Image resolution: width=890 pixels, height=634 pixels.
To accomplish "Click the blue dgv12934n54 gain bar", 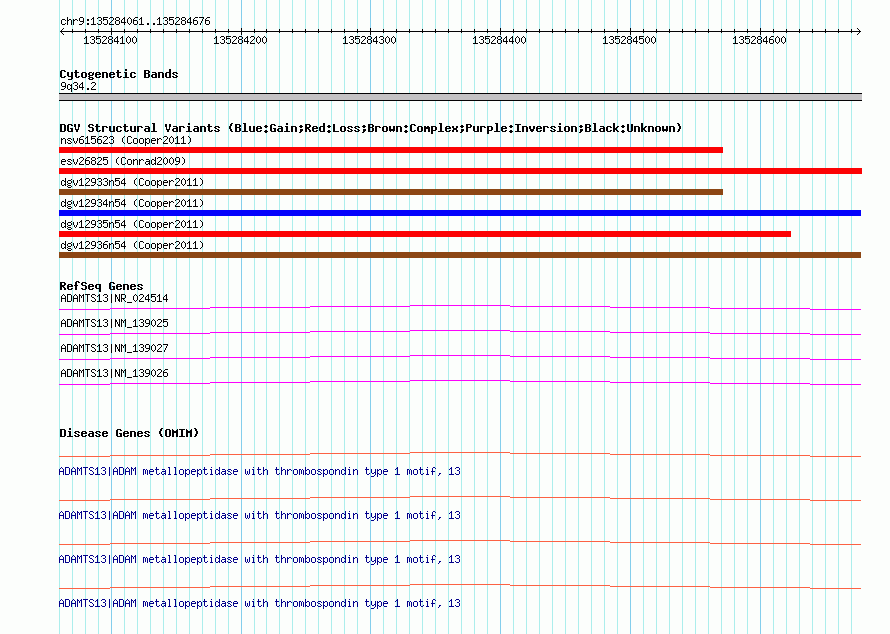I will [x=460, y=213].
